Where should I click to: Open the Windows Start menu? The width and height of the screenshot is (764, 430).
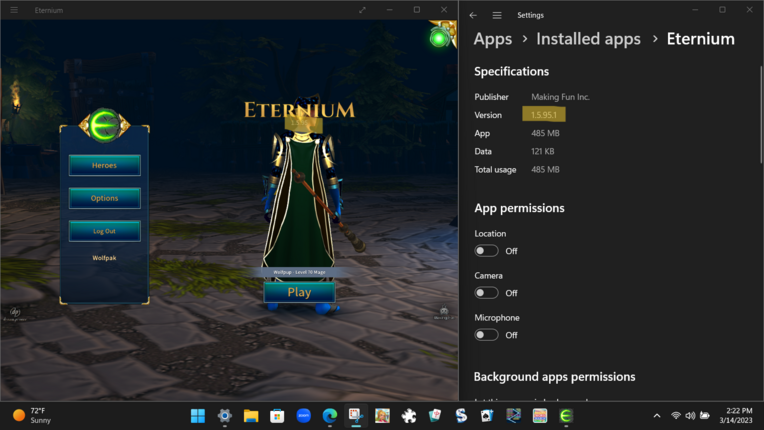198,416
